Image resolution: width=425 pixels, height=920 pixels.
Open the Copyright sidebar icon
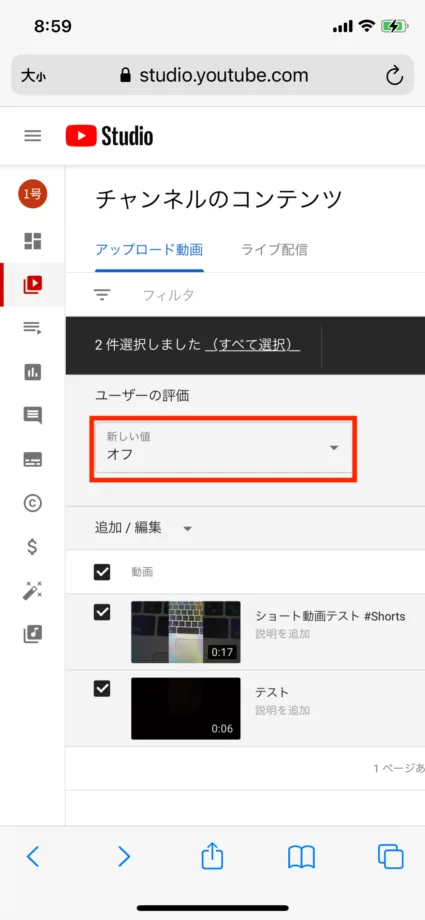tap(32, 503)
